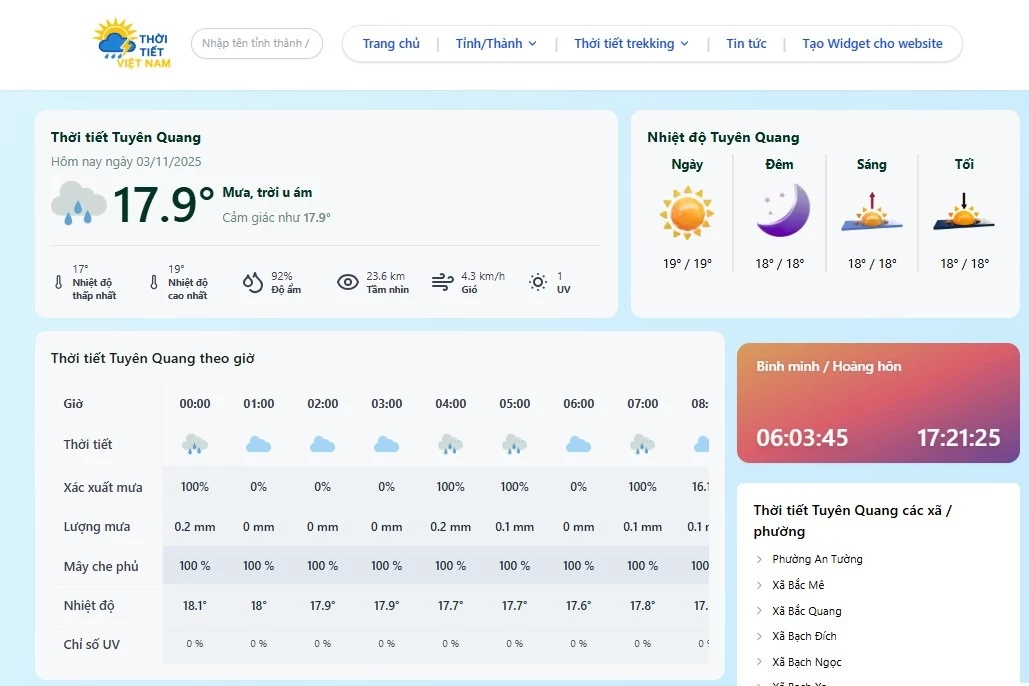This screenshot has width=1029, height=686.
Task: Click the moon icon under Đêm
Action: (x=782, y=211)
